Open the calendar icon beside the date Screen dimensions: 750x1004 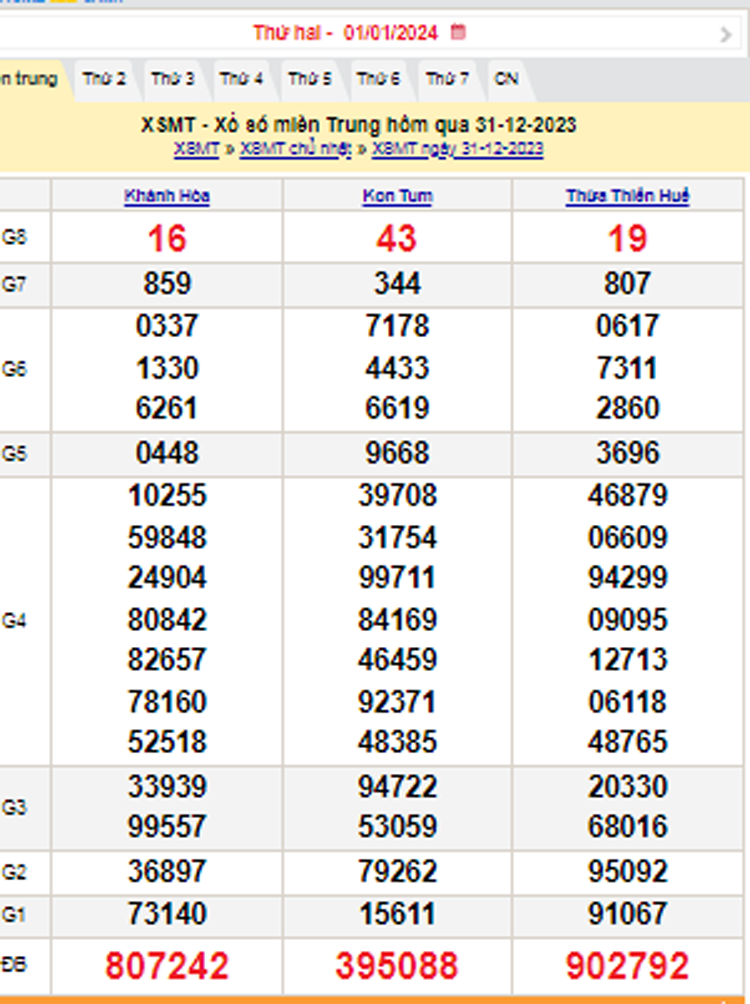coord(458,32)
